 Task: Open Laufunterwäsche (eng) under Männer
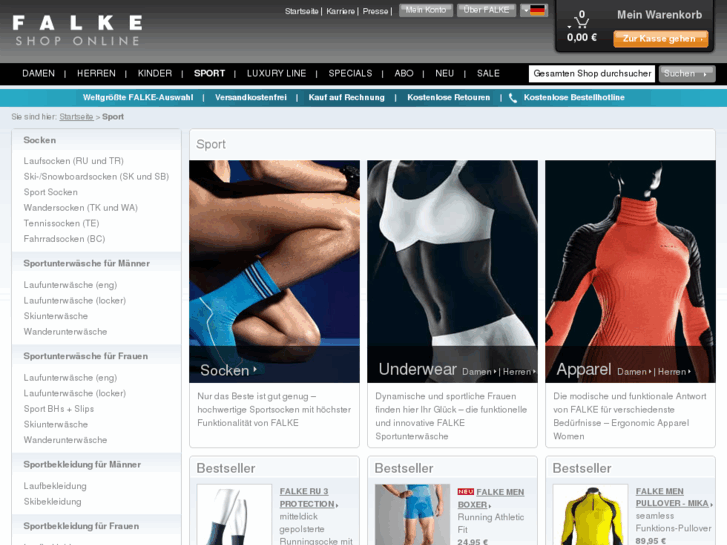click(70, 285)
